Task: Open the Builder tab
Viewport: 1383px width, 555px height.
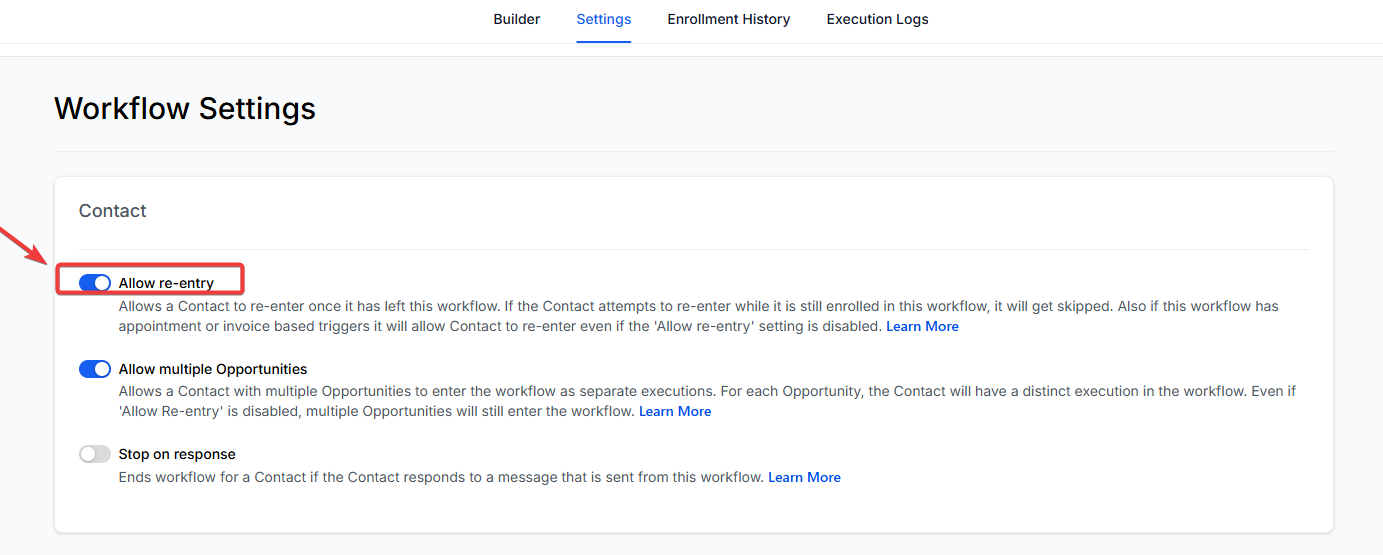Action: pos(516,19)
